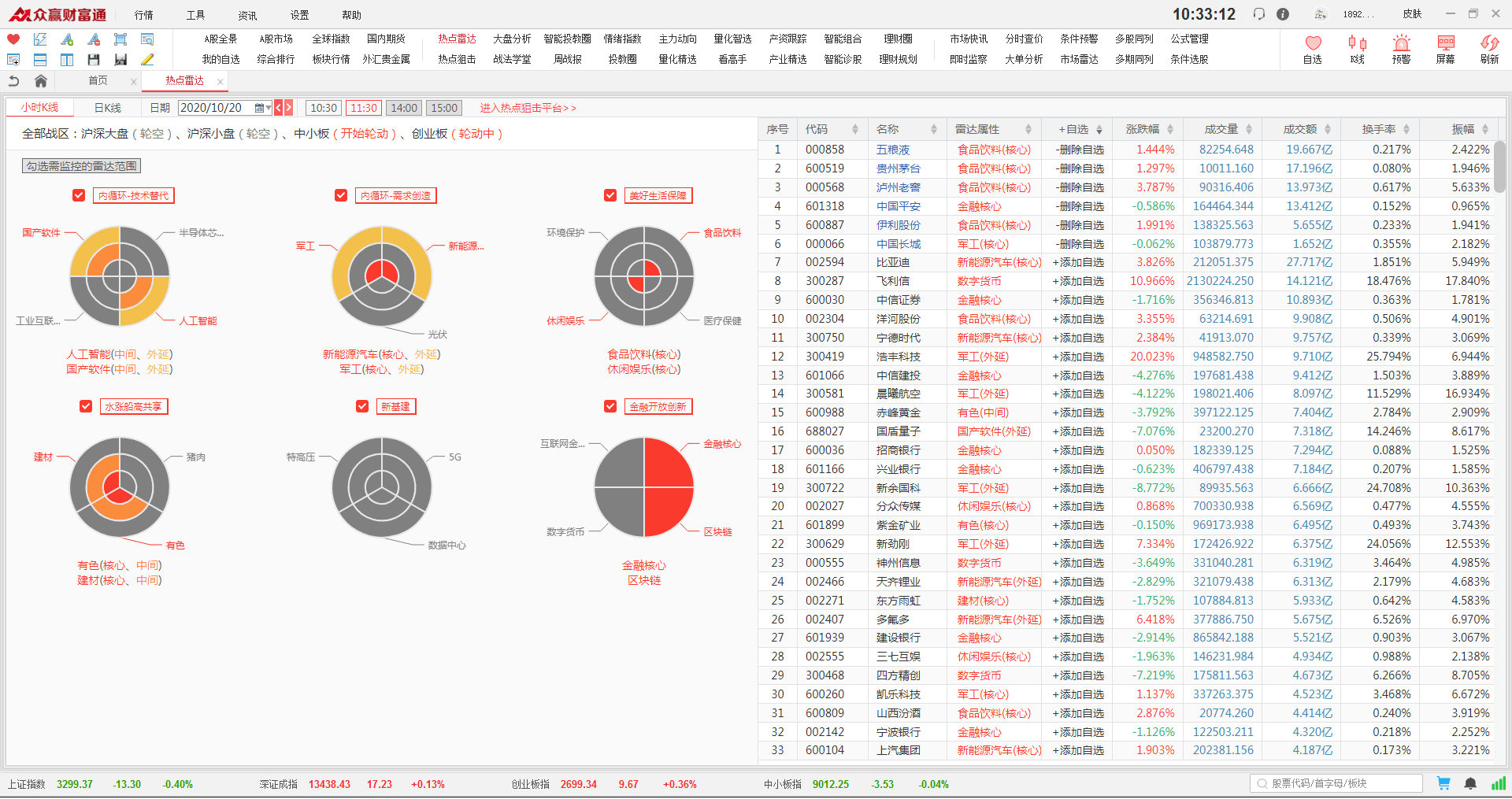Click the green signal bars icon

[x=1498, y=784]
